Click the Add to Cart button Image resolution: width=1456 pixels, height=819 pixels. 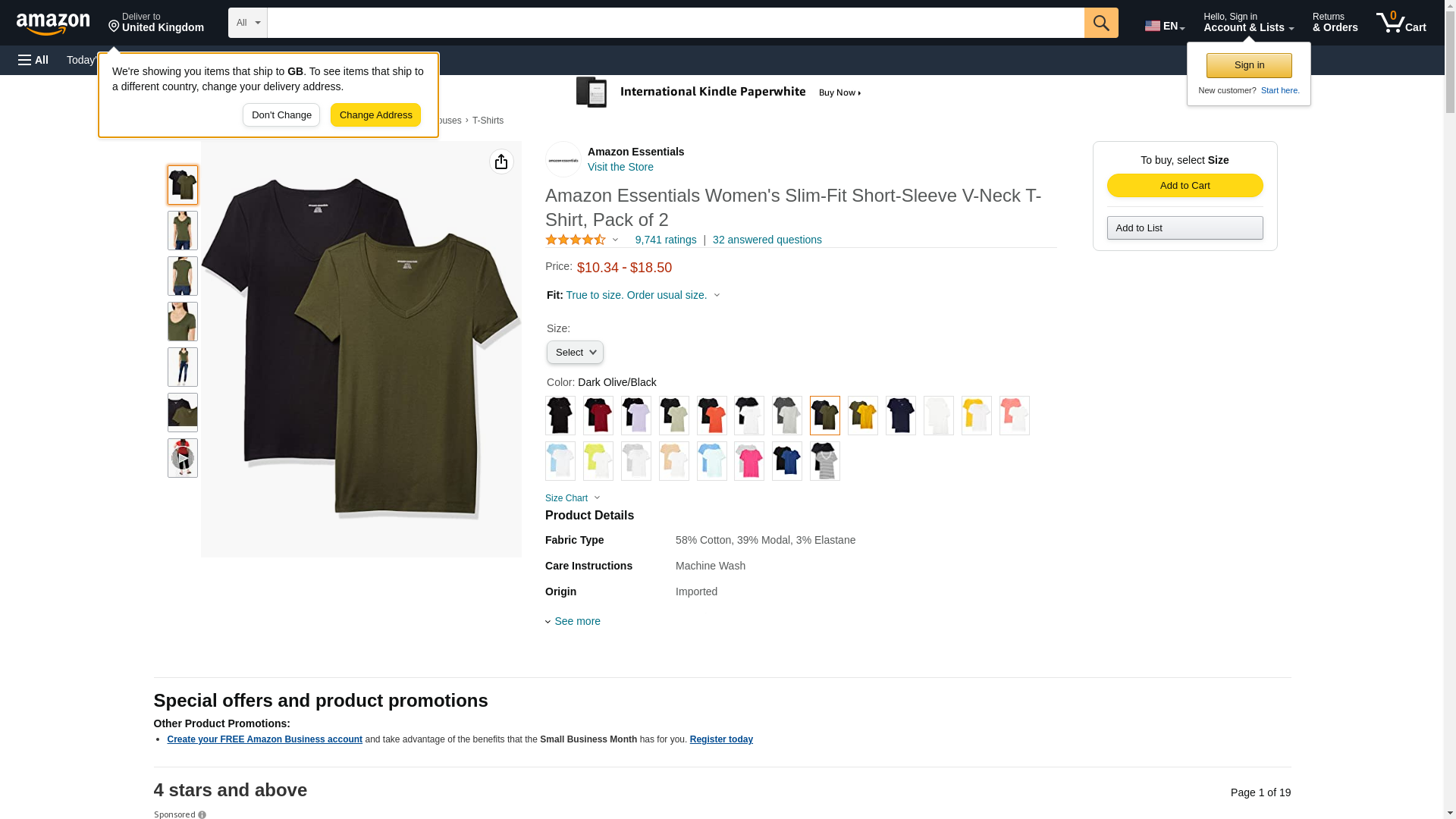[1185, 186]
